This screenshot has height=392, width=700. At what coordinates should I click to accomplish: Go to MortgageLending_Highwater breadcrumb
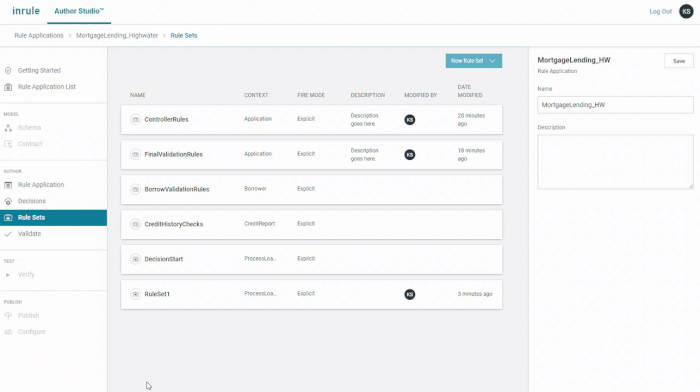click(x=117, y=35)
